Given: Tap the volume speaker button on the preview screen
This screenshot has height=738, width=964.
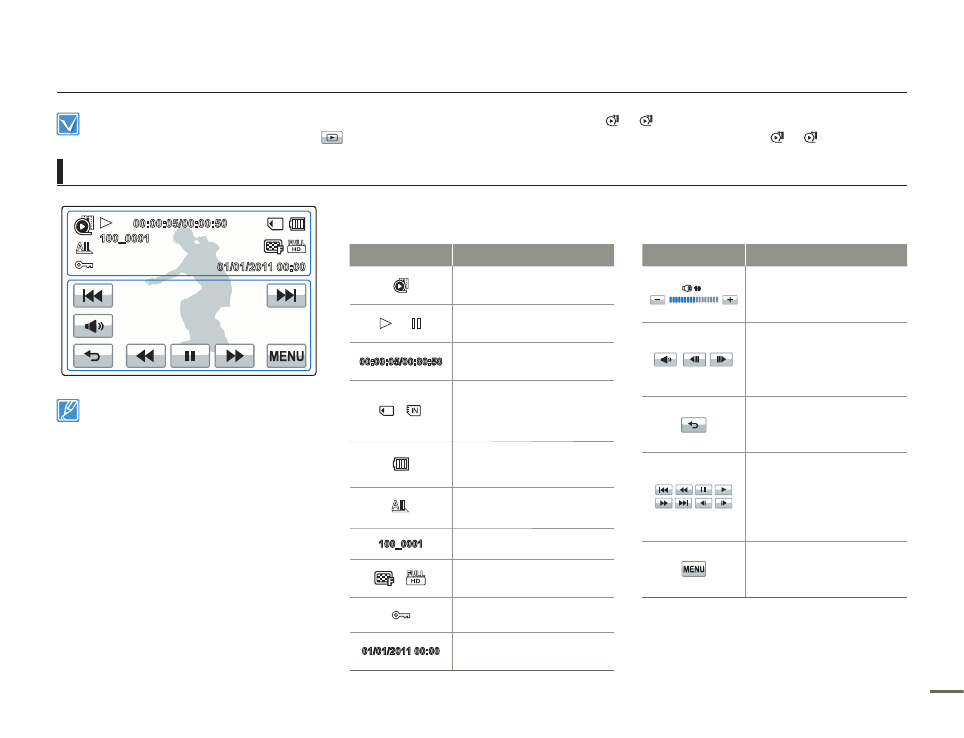Looking at the screenshot, I should [93, 326].
